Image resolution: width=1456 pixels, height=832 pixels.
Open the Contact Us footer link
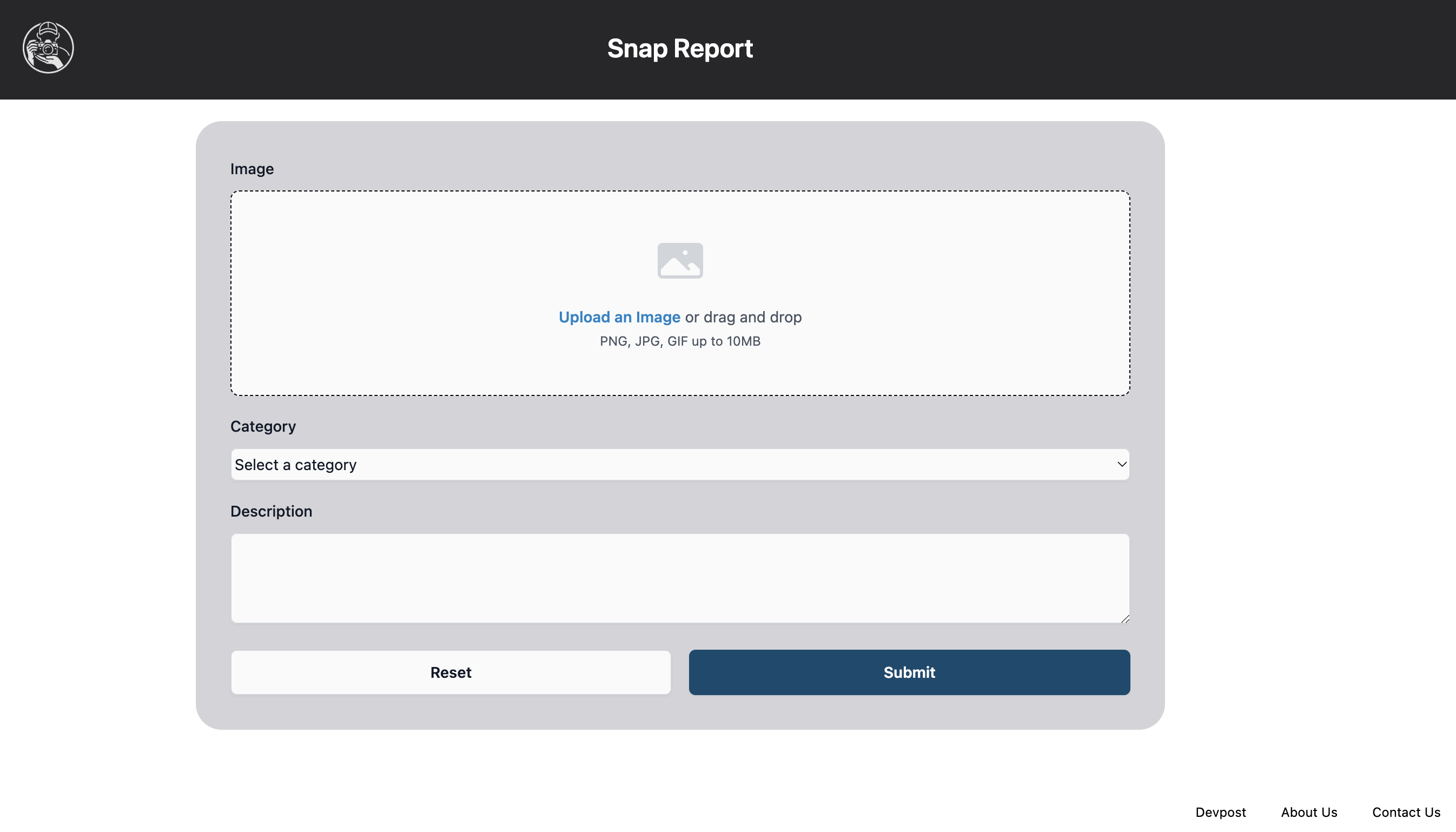click(1406, 812)
